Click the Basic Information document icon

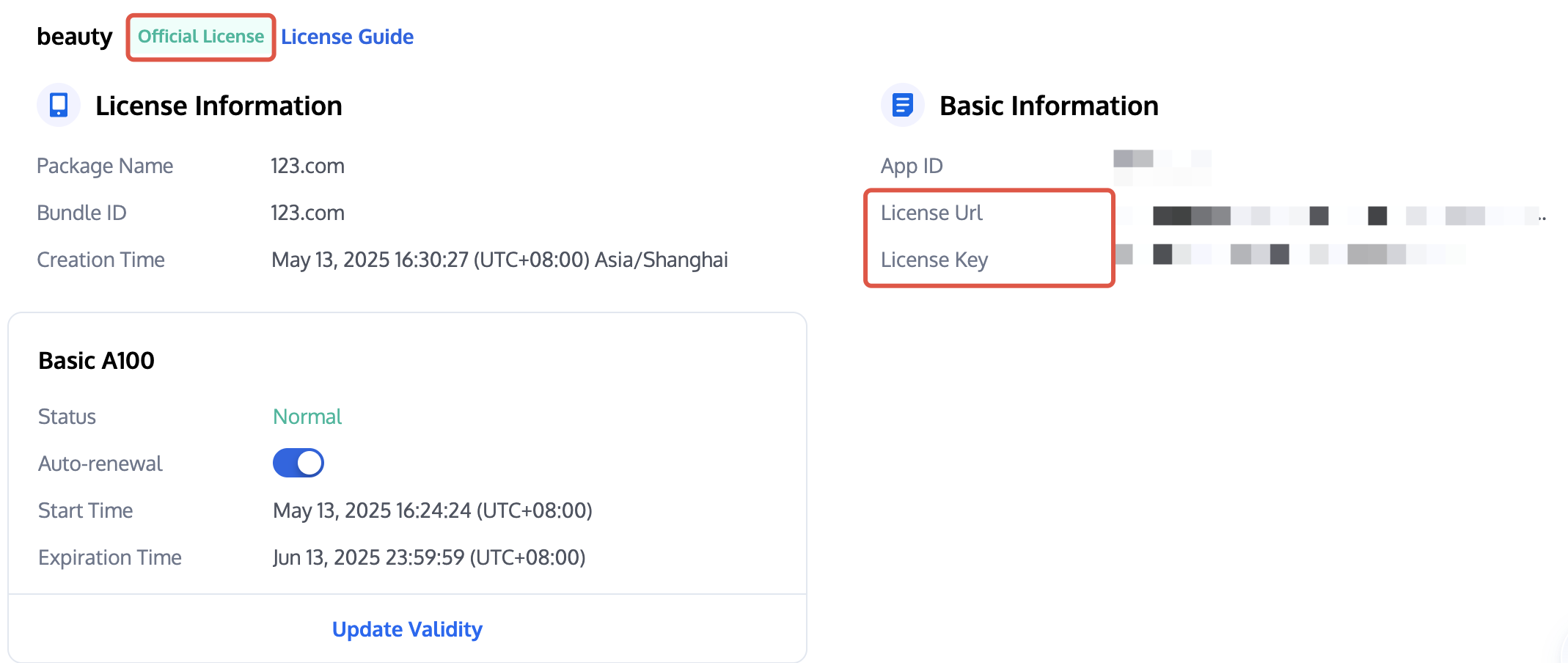pos(902,105)
